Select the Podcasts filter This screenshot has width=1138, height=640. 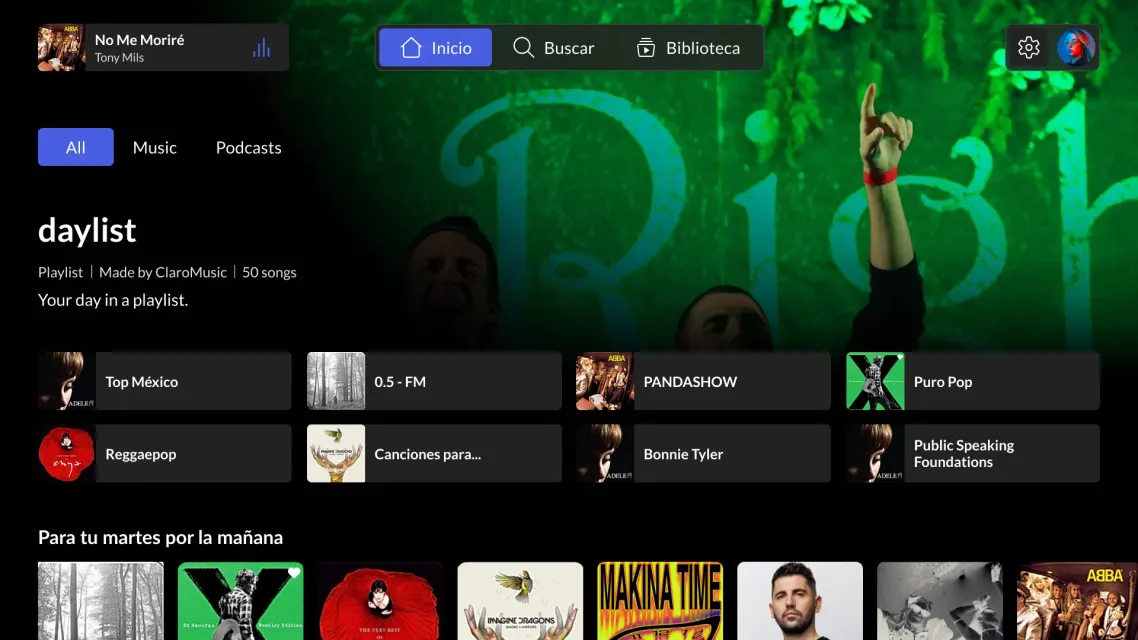(x=248, y=147)
